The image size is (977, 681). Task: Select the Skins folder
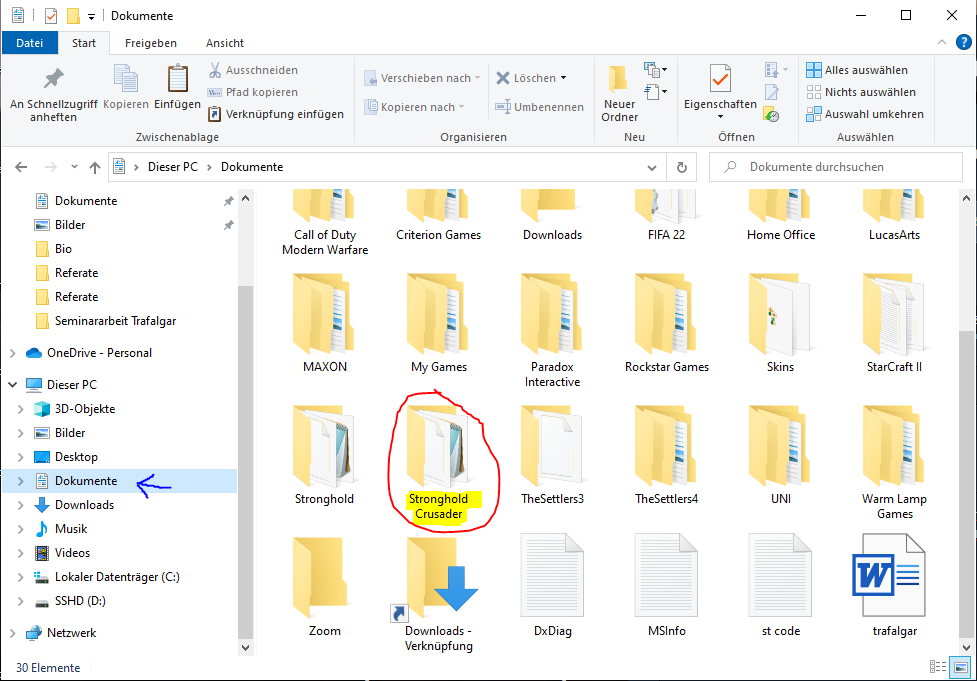click(780, 323)
